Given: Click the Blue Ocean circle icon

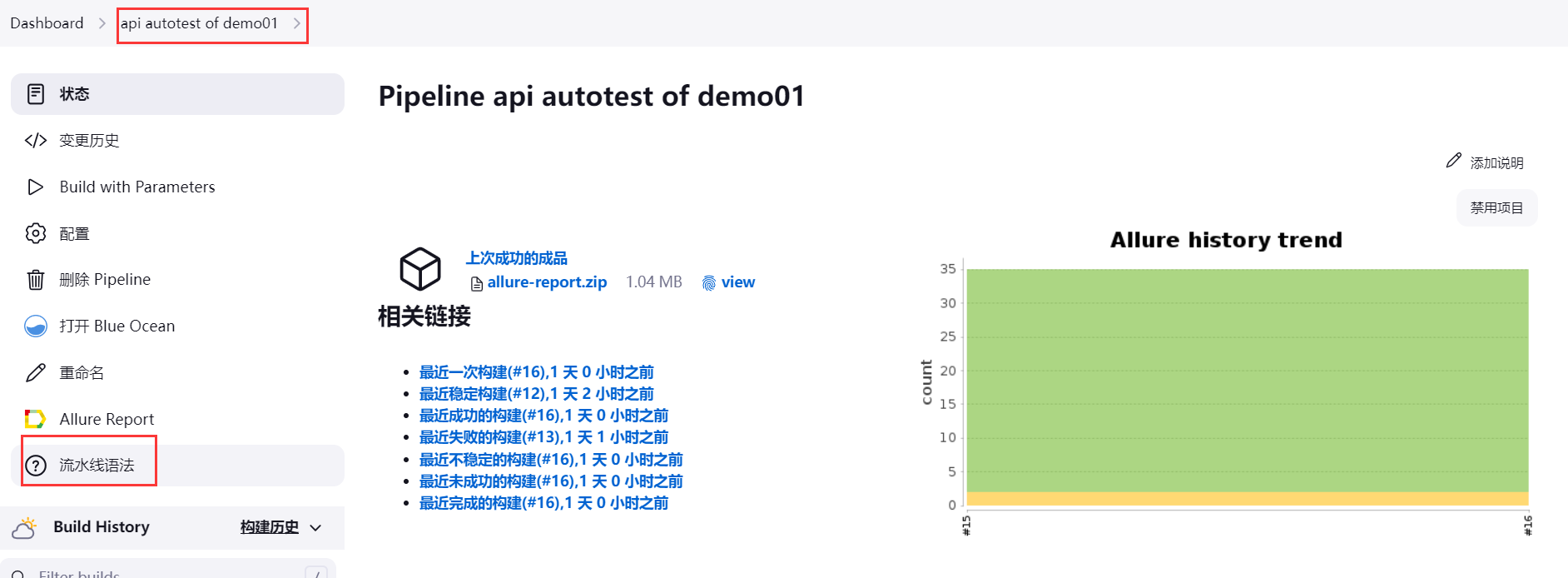Looking at the screenshot, I should [36, 326].
